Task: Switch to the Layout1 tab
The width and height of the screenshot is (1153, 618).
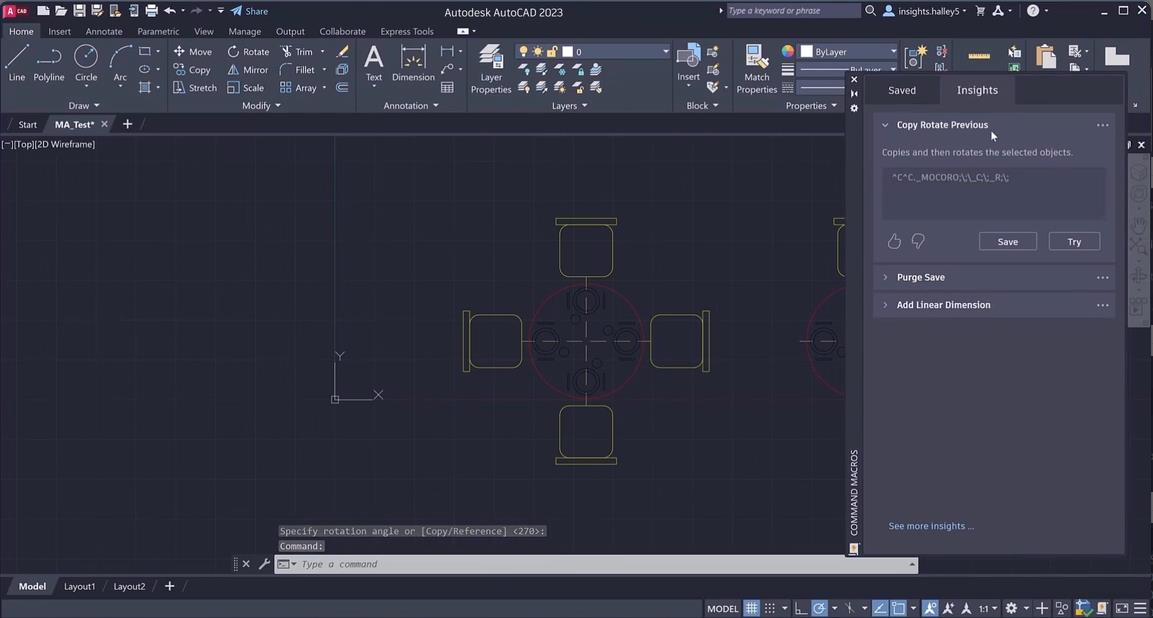Action: (x=79, y=586)
